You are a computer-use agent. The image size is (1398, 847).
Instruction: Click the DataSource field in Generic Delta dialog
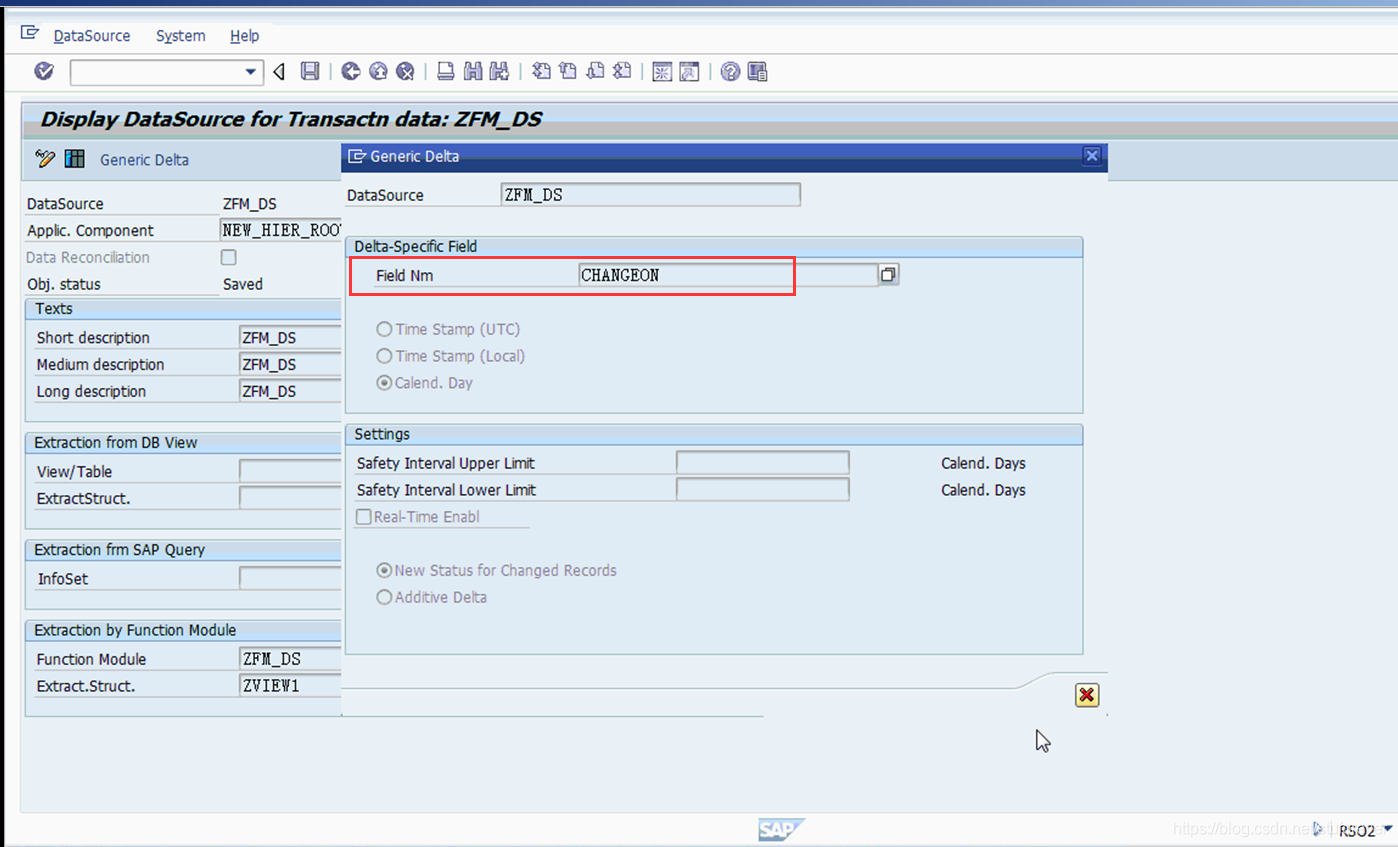[651, 195]
